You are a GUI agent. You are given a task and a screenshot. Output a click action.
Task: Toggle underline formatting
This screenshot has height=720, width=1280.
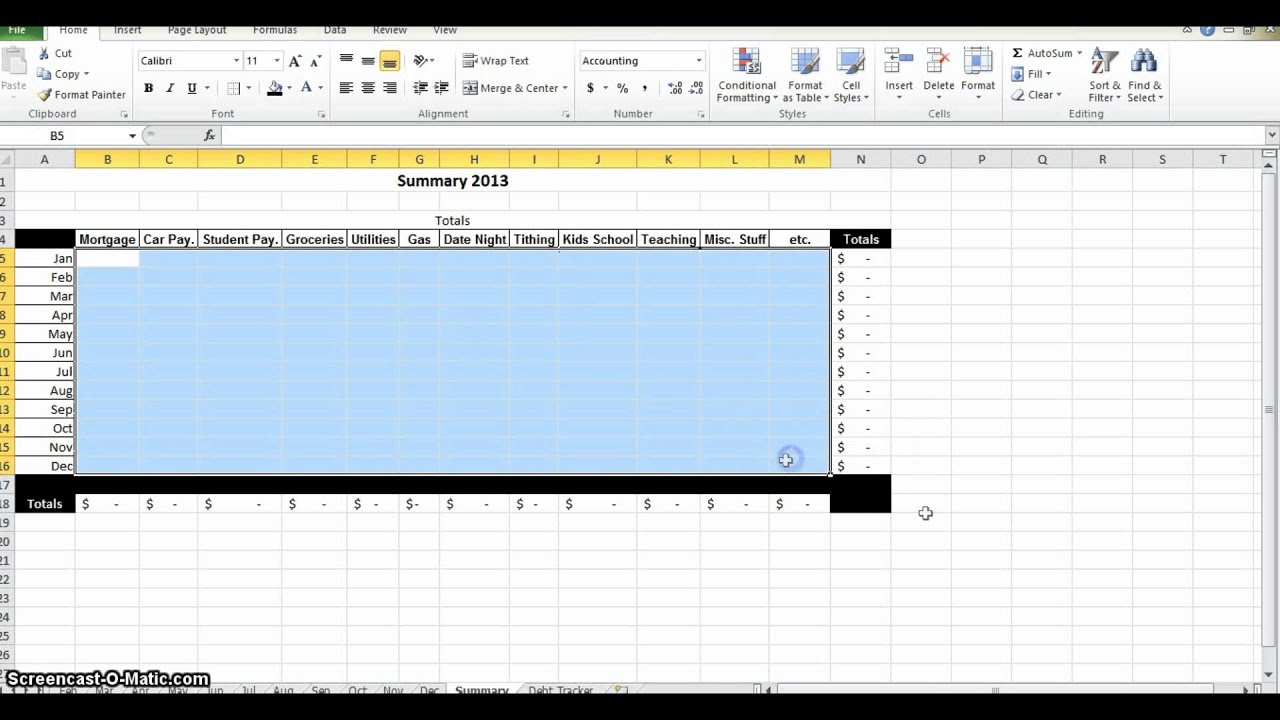(192, 88)
